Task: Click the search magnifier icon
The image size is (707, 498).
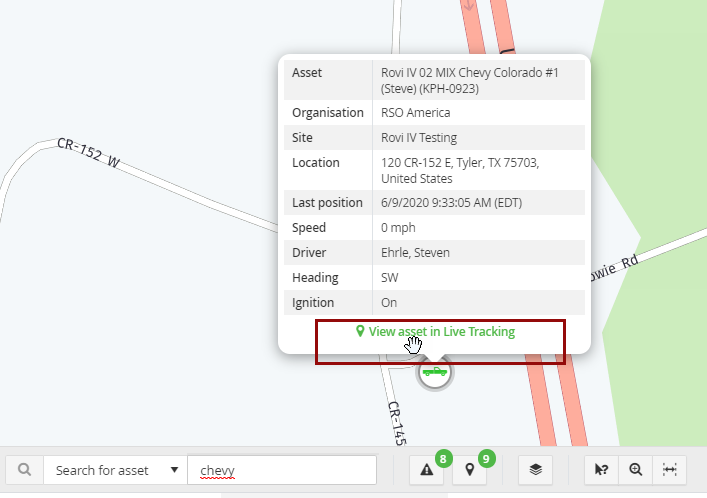Action: click(25, 470)
